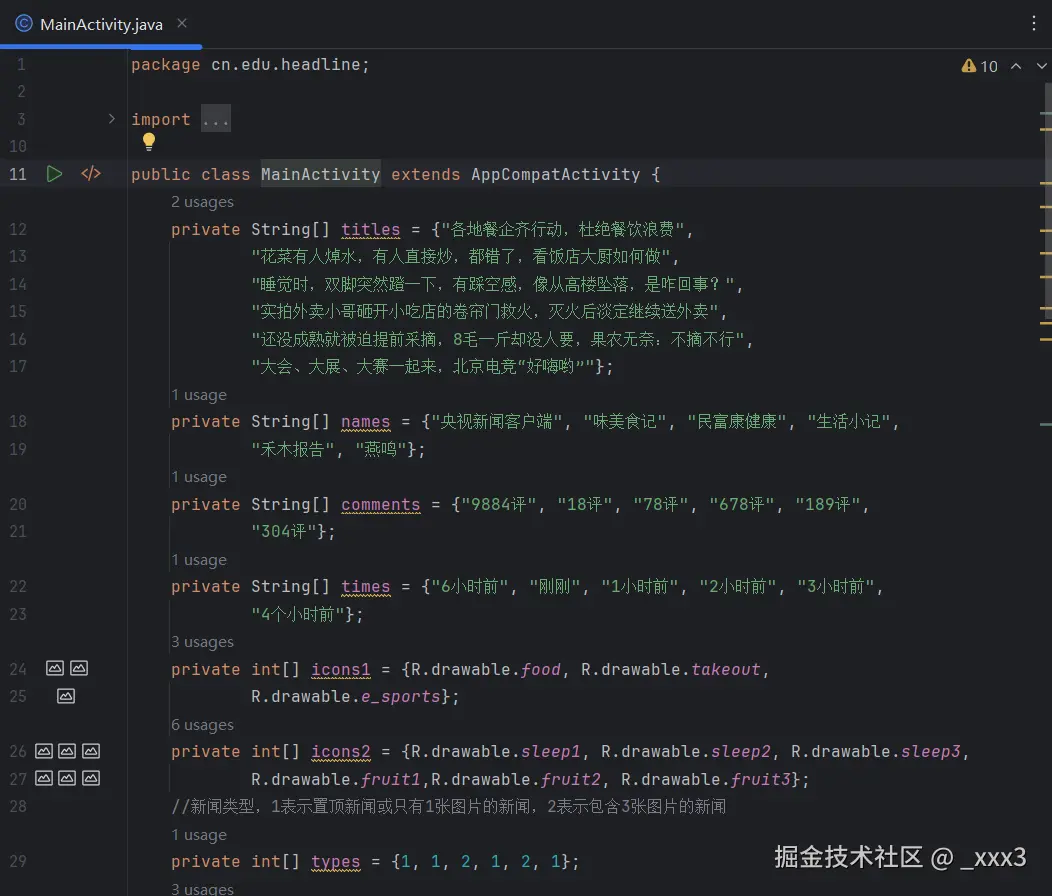The image size is (1052, 896).
Task: Show the 3 usages hint above icons1
Action: (x=202, y=642)
